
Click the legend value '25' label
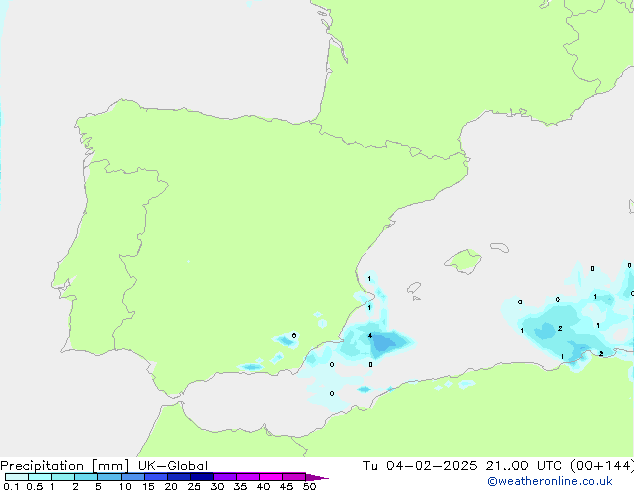click(194, 486)
